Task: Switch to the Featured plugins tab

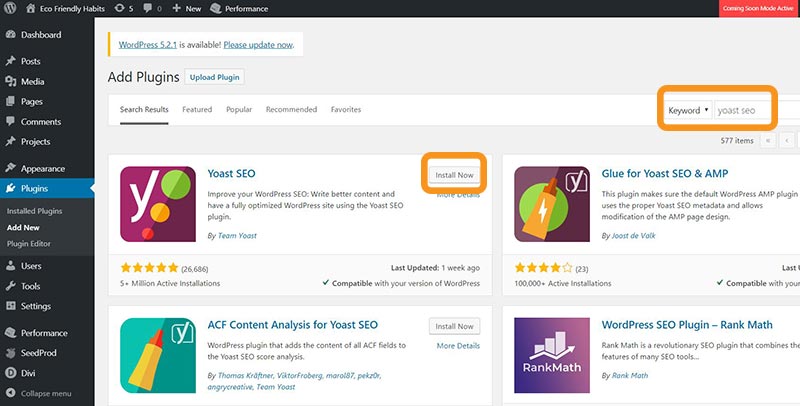Action: [197, 109]
